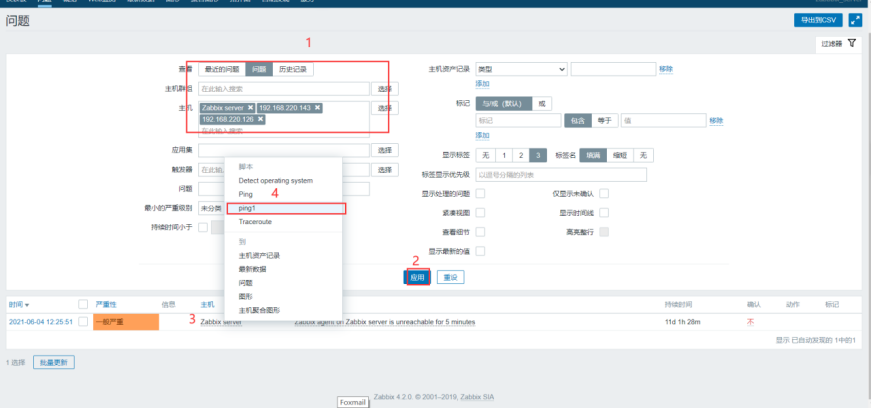Sort by time column arrow
Image resolution: width=872 pixels, height=408 pixels.
point(27,305)
